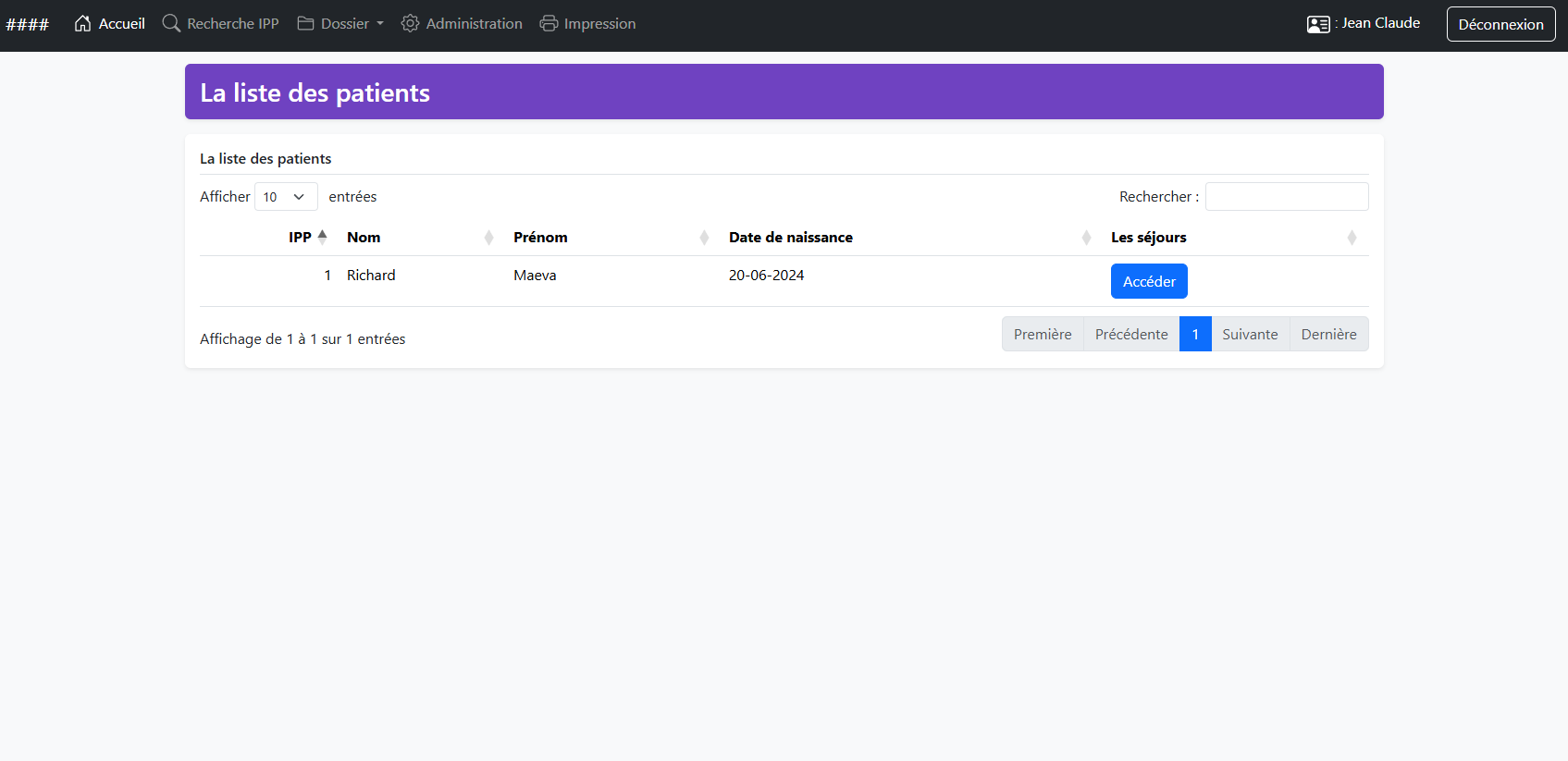Sort by Date de naissance arrows
The width and height of the screenshot is (1568, 761).
tap(1086, 238)
